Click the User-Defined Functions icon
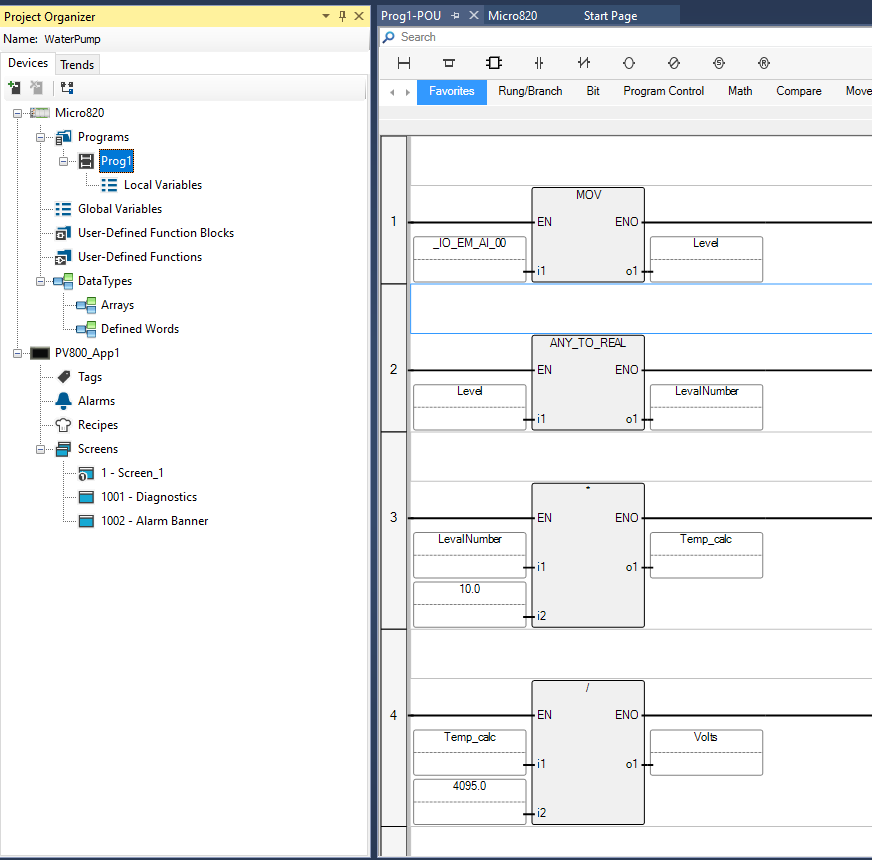 pos(63,257)
